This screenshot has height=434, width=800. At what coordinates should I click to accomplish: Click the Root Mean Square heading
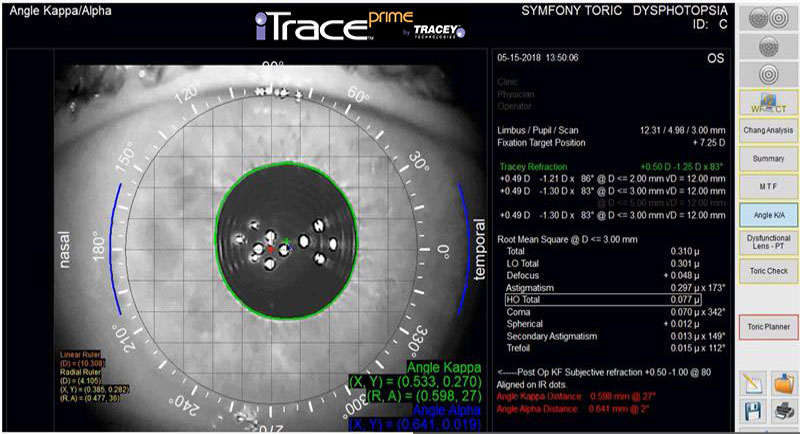567,239
